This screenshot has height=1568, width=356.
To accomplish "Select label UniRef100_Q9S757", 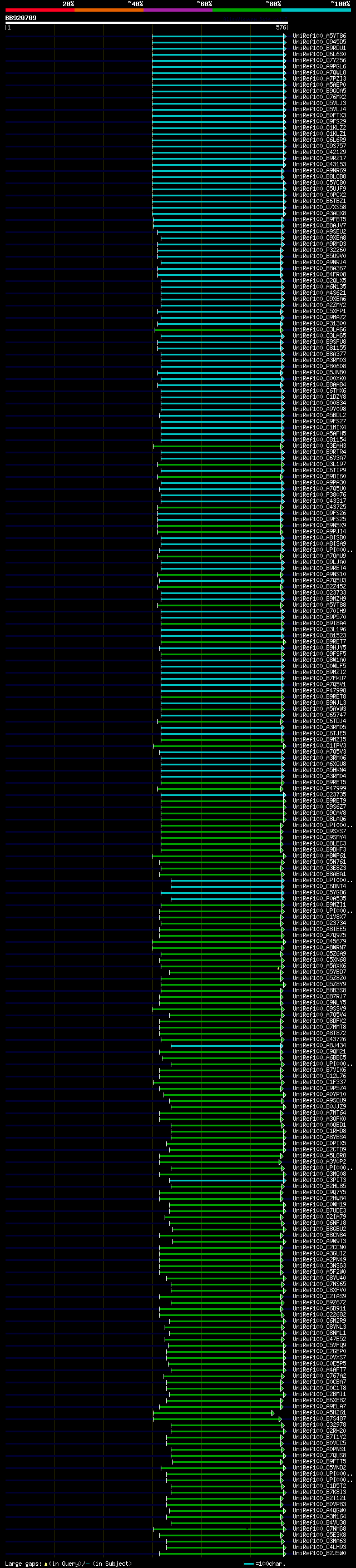I will coord(319,146).
